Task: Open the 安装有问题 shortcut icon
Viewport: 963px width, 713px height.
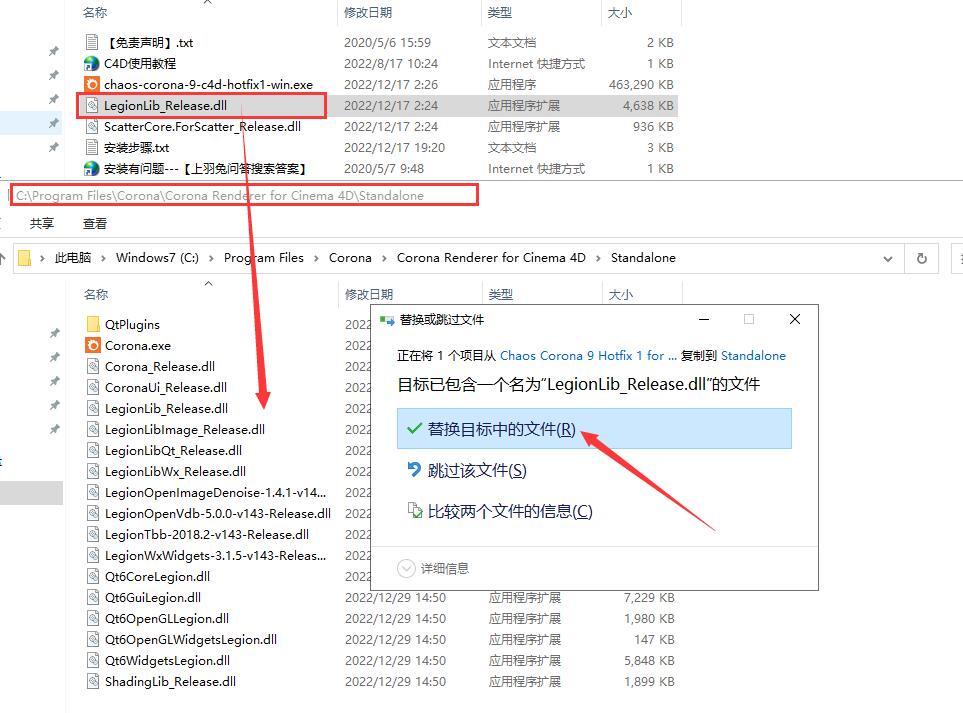Action: click(x=92, y=168)
